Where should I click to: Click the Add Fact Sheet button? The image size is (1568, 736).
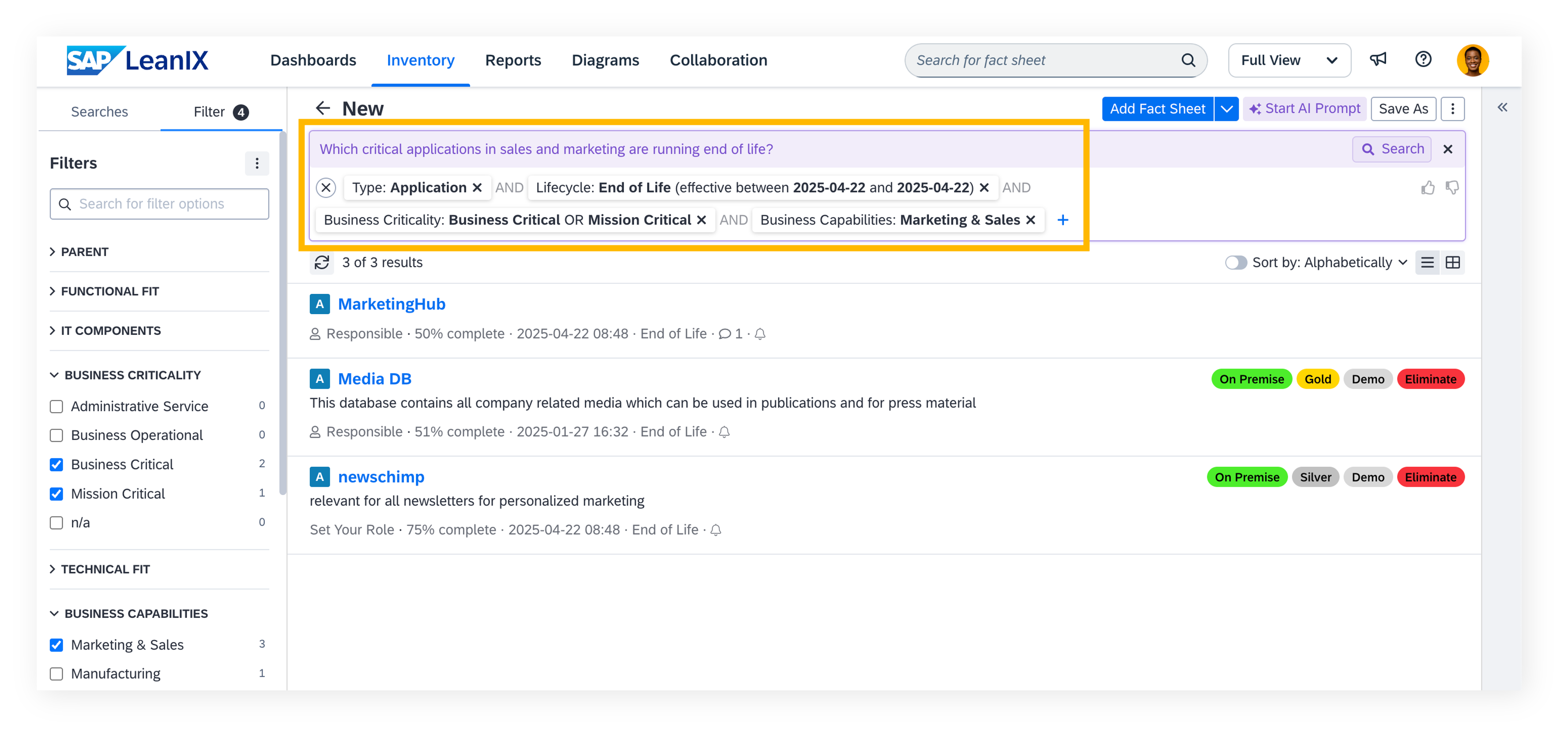(x=1157, y=109)
